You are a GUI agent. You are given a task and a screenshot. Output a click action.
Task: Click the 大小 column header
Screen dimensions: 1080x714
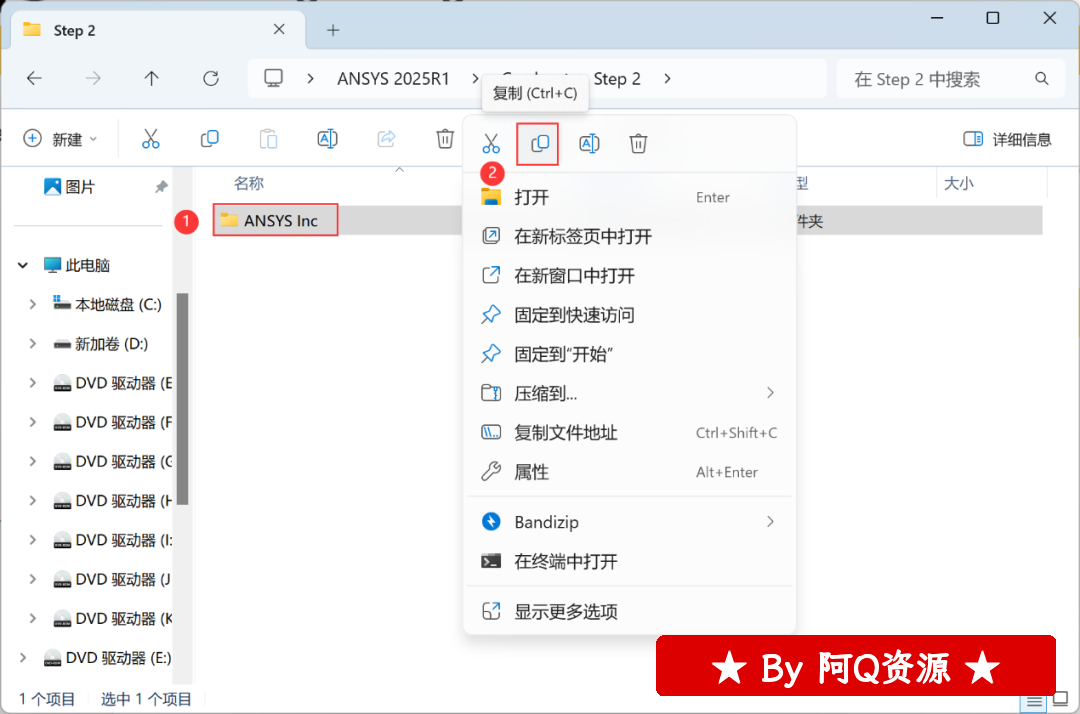(958, 183)
